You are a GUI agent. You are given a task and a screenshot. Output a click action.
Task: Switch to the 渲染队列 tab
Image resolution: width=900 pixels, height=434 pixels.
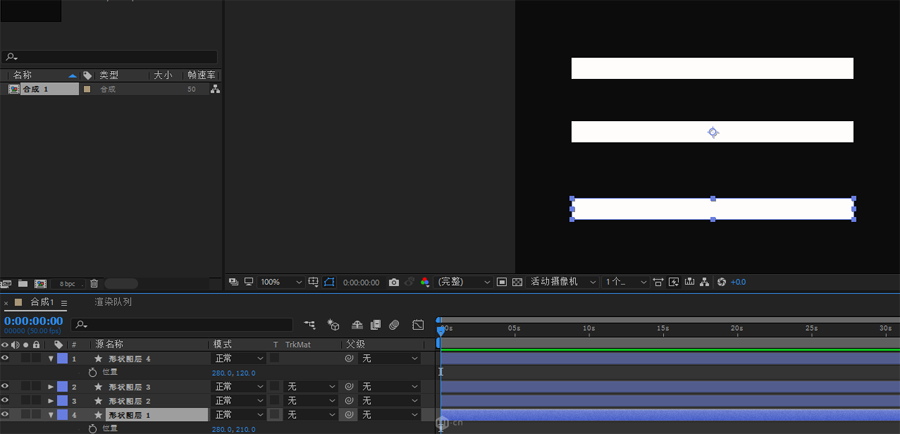[x=113, y=302]
